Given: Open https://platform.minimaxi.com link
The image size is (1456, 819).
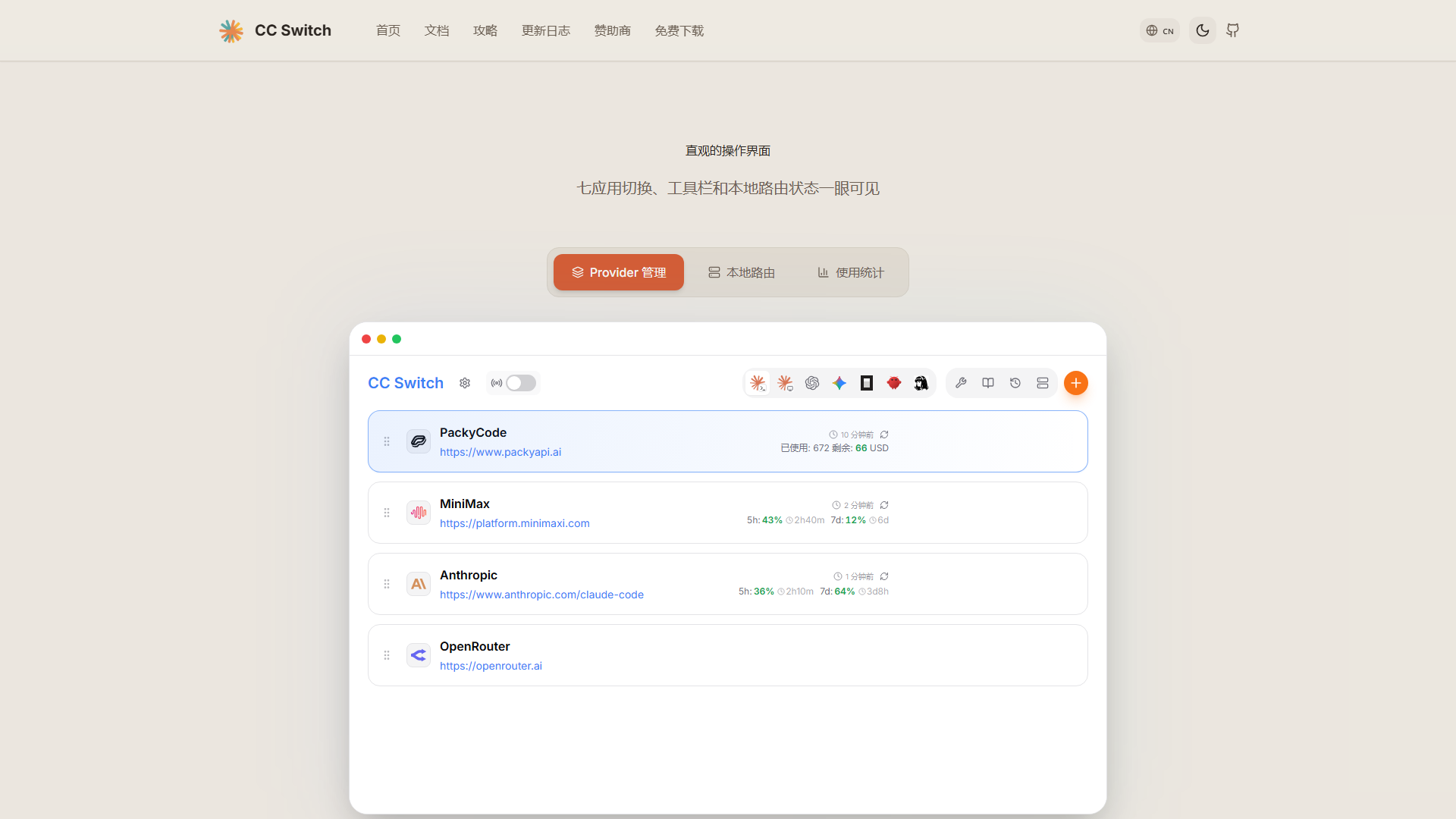Looking at the screenshot, I should point(515,523).
